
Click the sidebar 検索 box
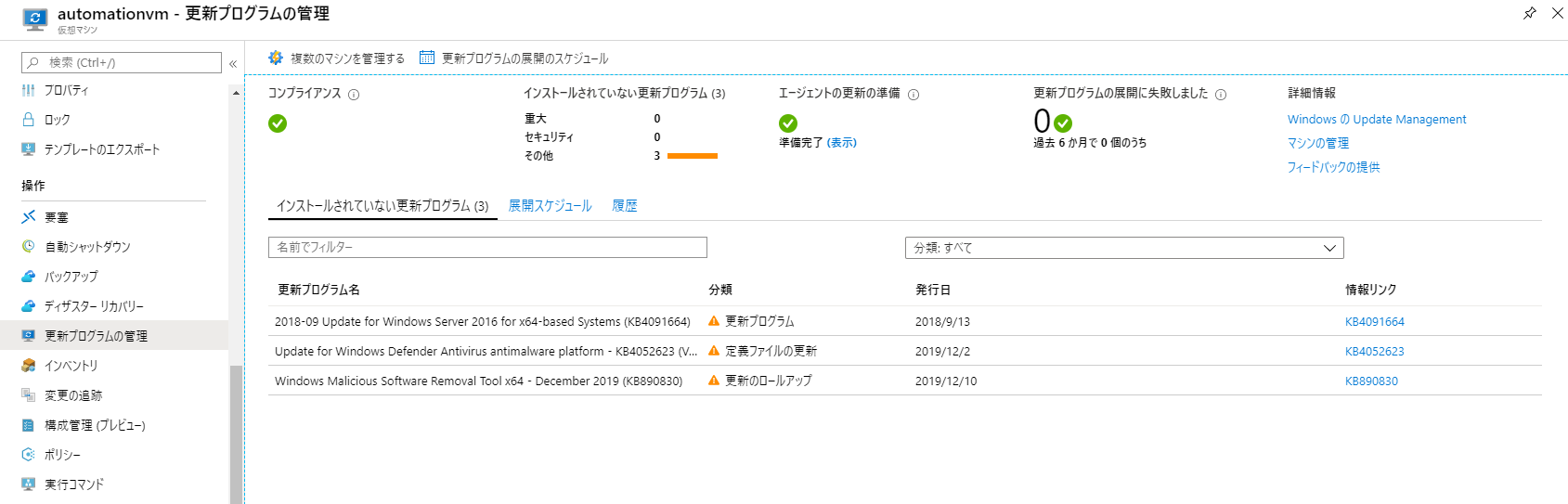pyautogui.click(x=122, y=63)
